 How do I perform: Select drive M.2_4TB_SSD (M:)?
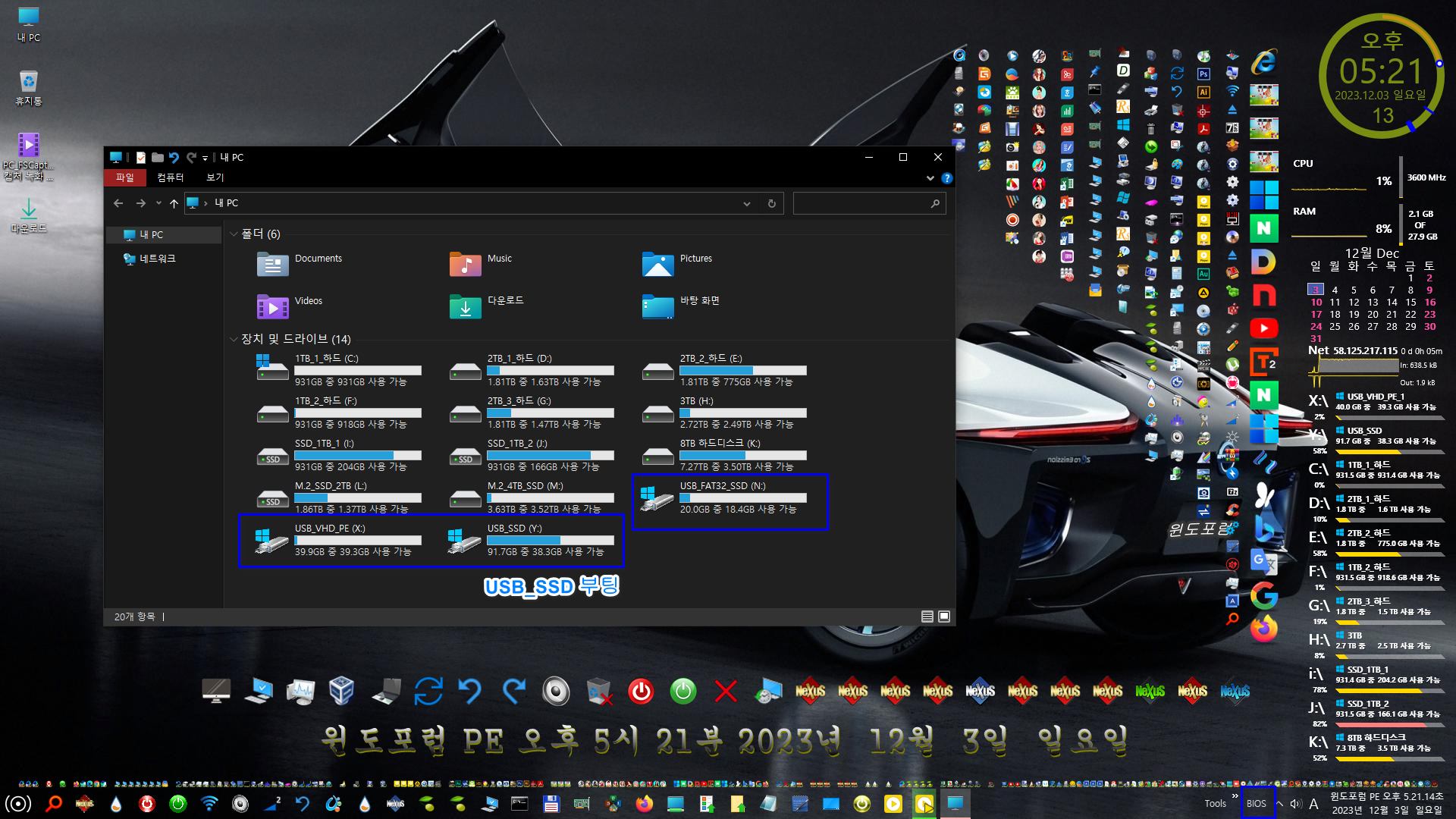[x=531, y=497]
